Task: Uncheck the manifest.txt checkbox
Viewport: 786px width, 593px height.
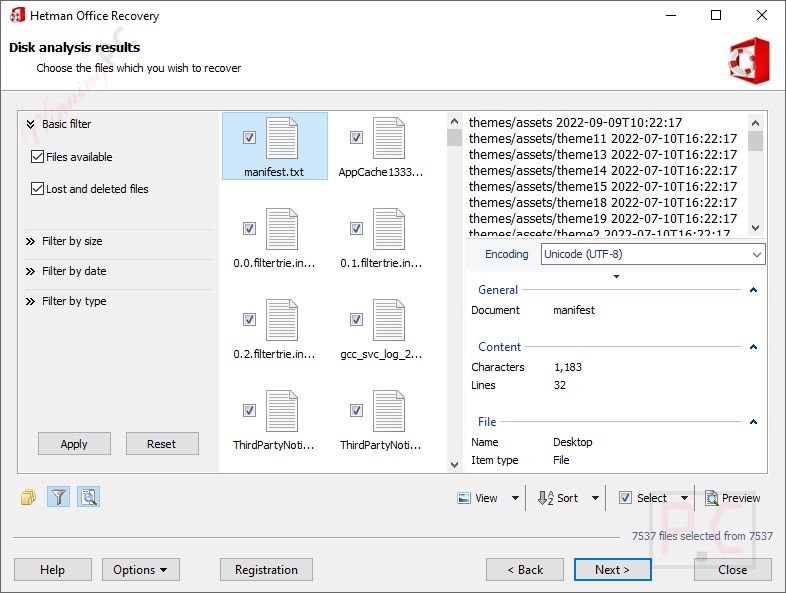Action: (x=249, y=137)
